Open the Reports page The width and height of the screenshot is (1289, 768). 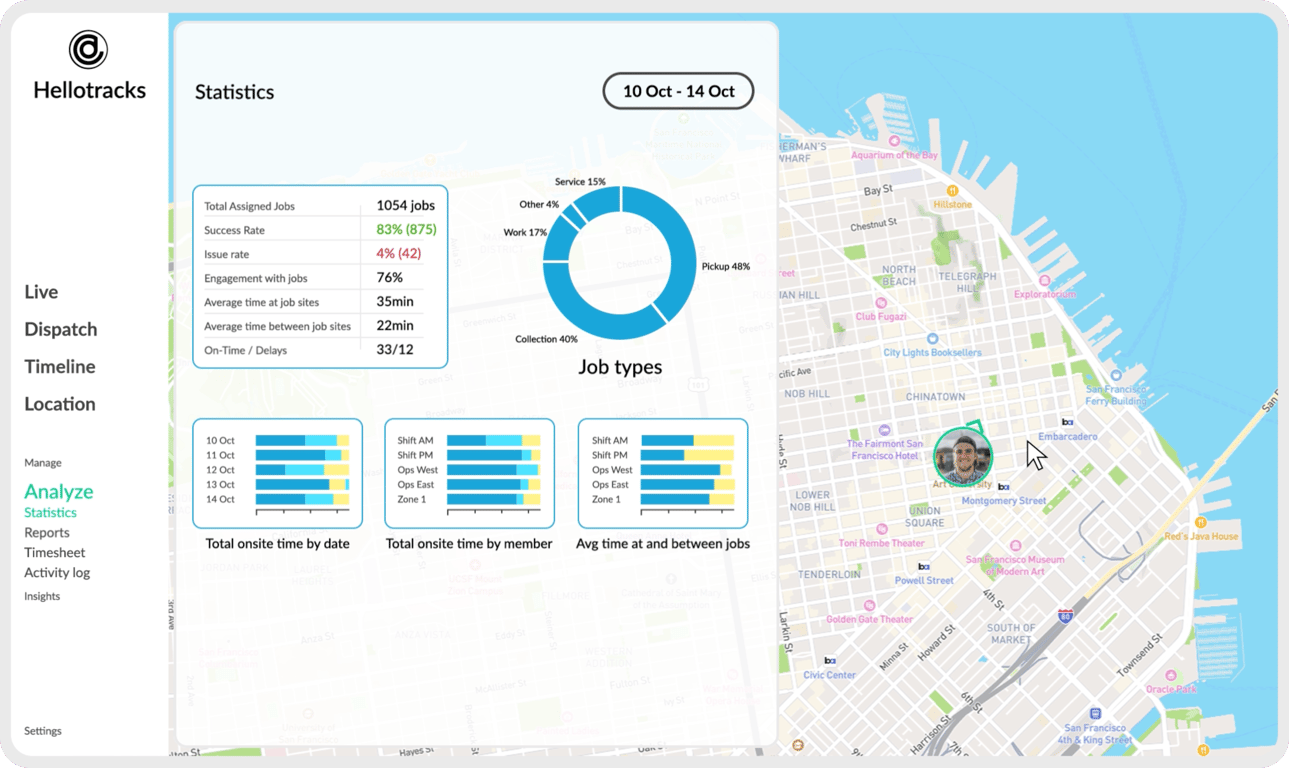47,533
